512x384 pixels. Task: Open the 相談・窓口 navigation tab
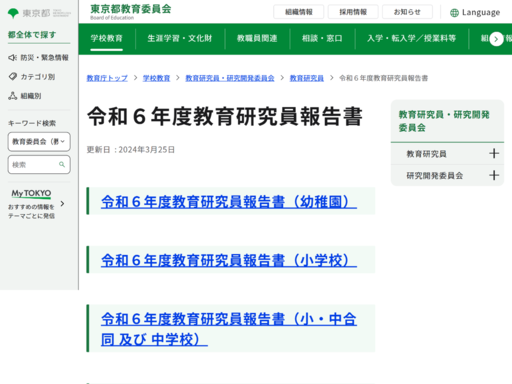click(x=322, y=38)
